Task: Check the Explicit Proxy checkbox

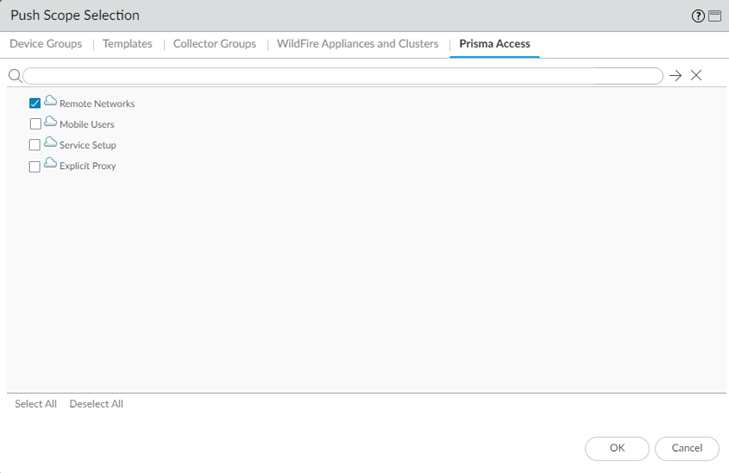Action: pyautogui.click(x=35, y=166)
